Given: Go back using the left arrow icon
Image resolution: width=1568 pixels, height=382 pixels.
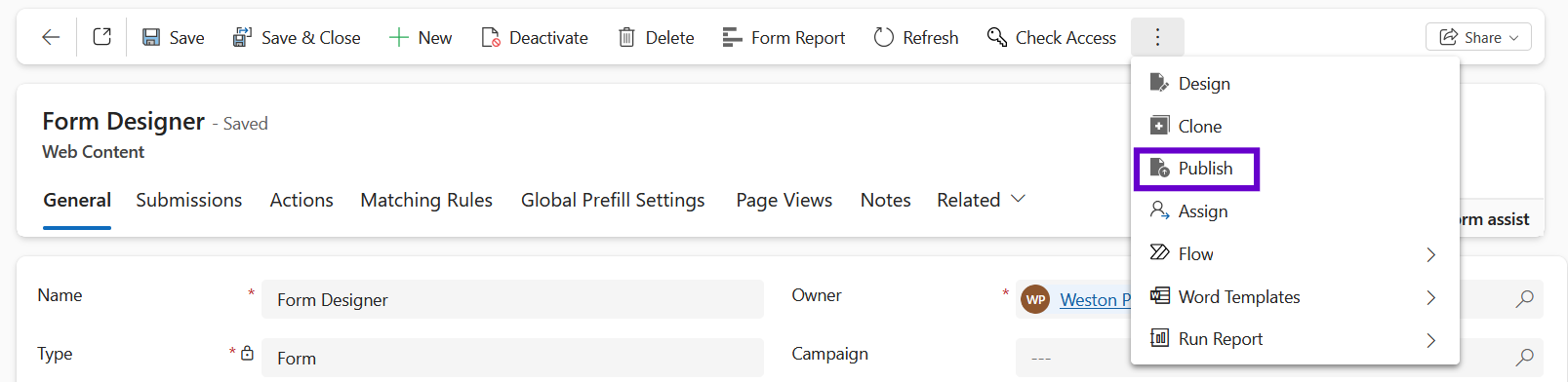Looking at the screenshot, I should [51, 37].
